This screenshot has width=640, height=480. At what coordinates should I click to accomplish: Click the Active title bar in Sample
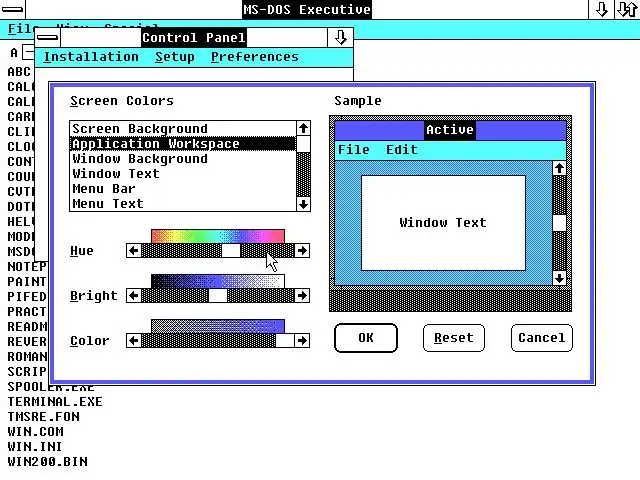[450, 130]
